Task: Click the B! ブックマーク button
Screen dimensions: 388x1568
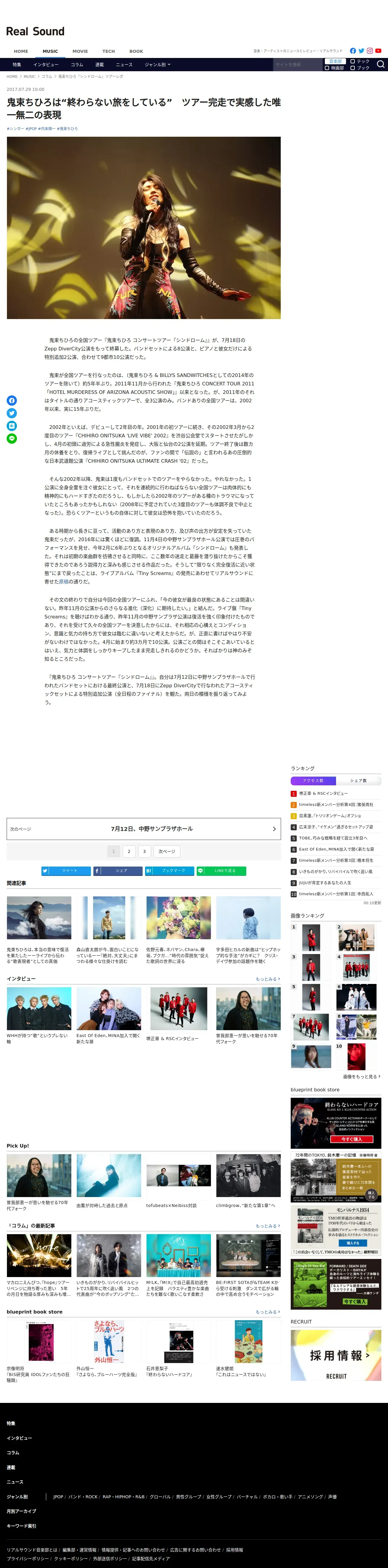Action: pos(169,871)
